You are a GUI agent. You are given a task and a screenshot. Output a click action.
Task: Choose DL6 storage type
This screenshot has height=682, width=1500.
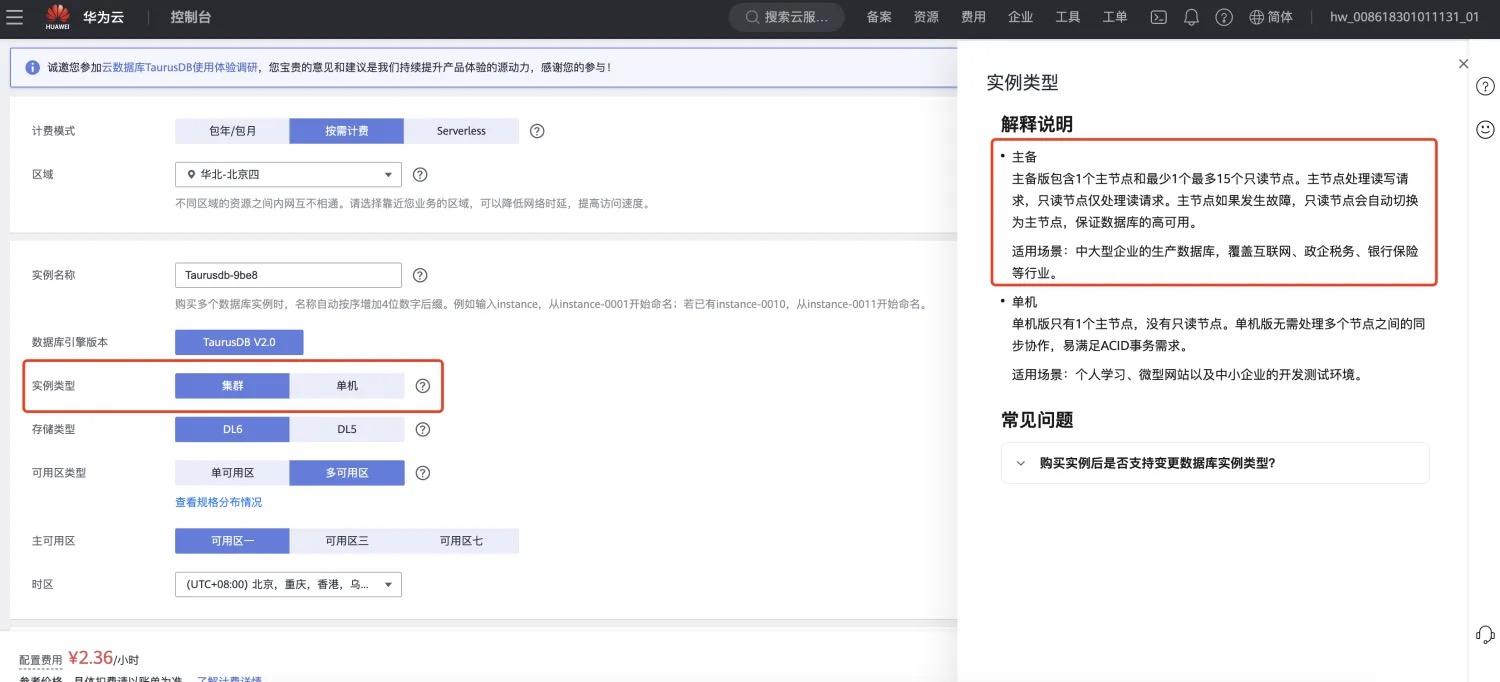coord(232,429)
